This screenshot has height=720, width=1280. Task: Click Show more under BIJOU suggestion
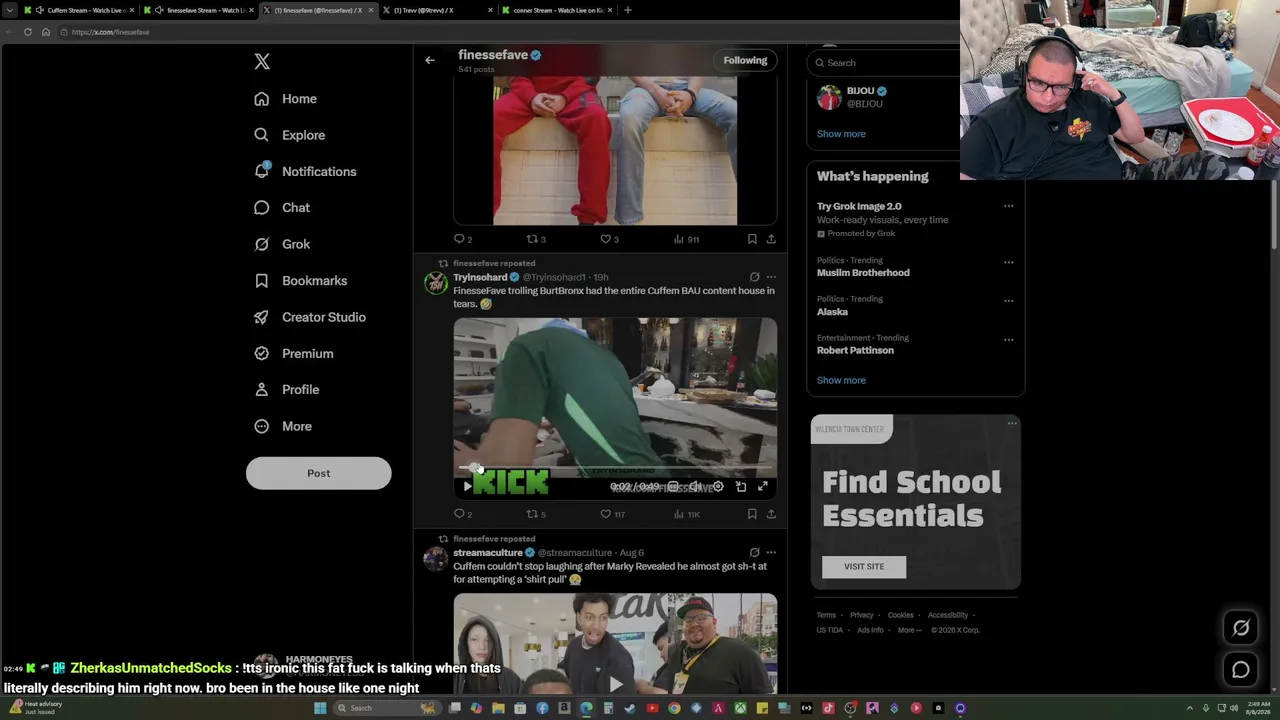click(x=841, y=134)
